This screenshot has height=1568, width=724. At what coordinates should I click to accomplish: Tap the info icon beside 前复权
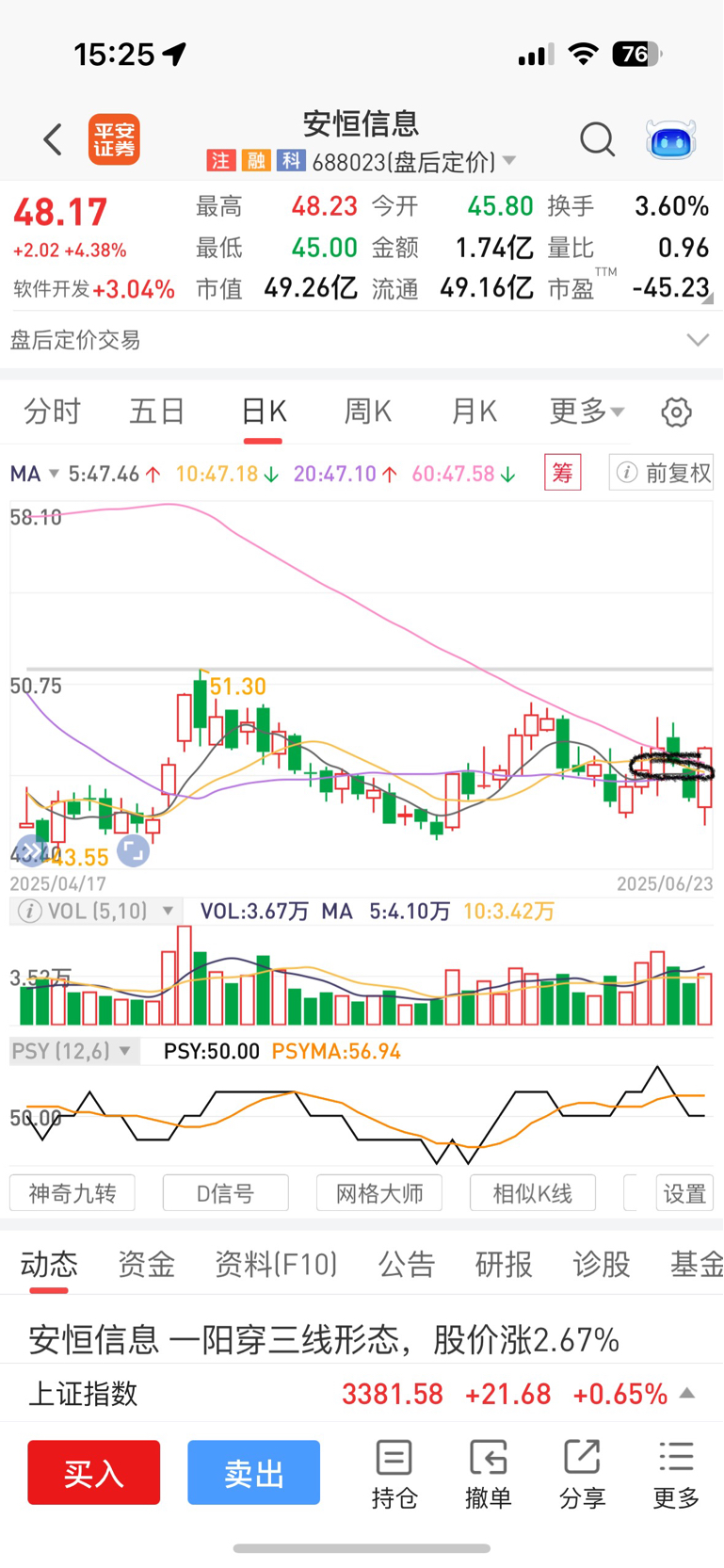coord(627,473)
